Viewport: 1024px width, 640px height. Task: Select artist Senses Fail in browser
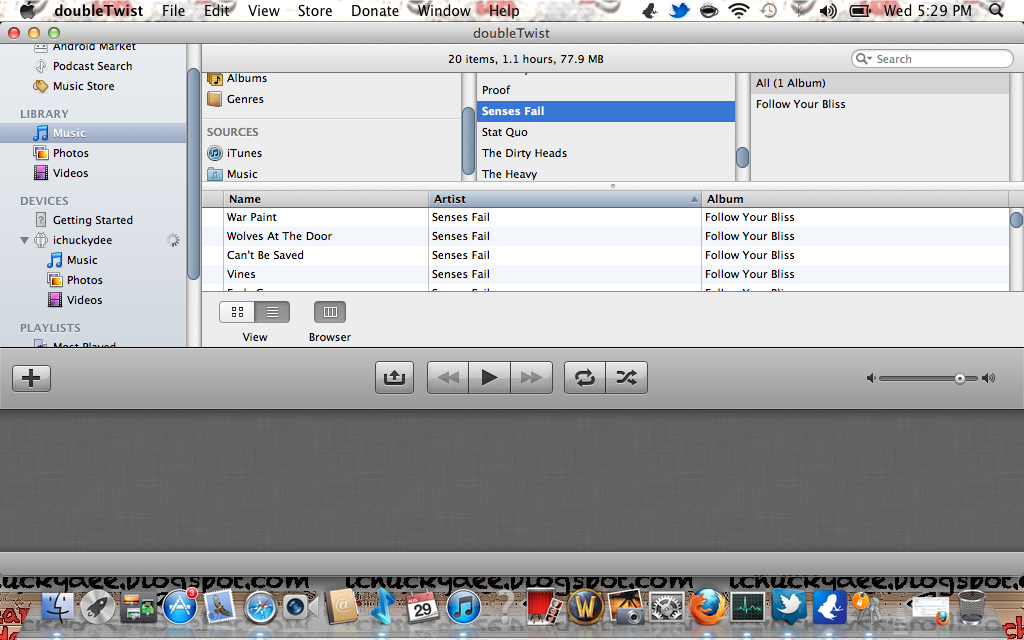point(605,111)
